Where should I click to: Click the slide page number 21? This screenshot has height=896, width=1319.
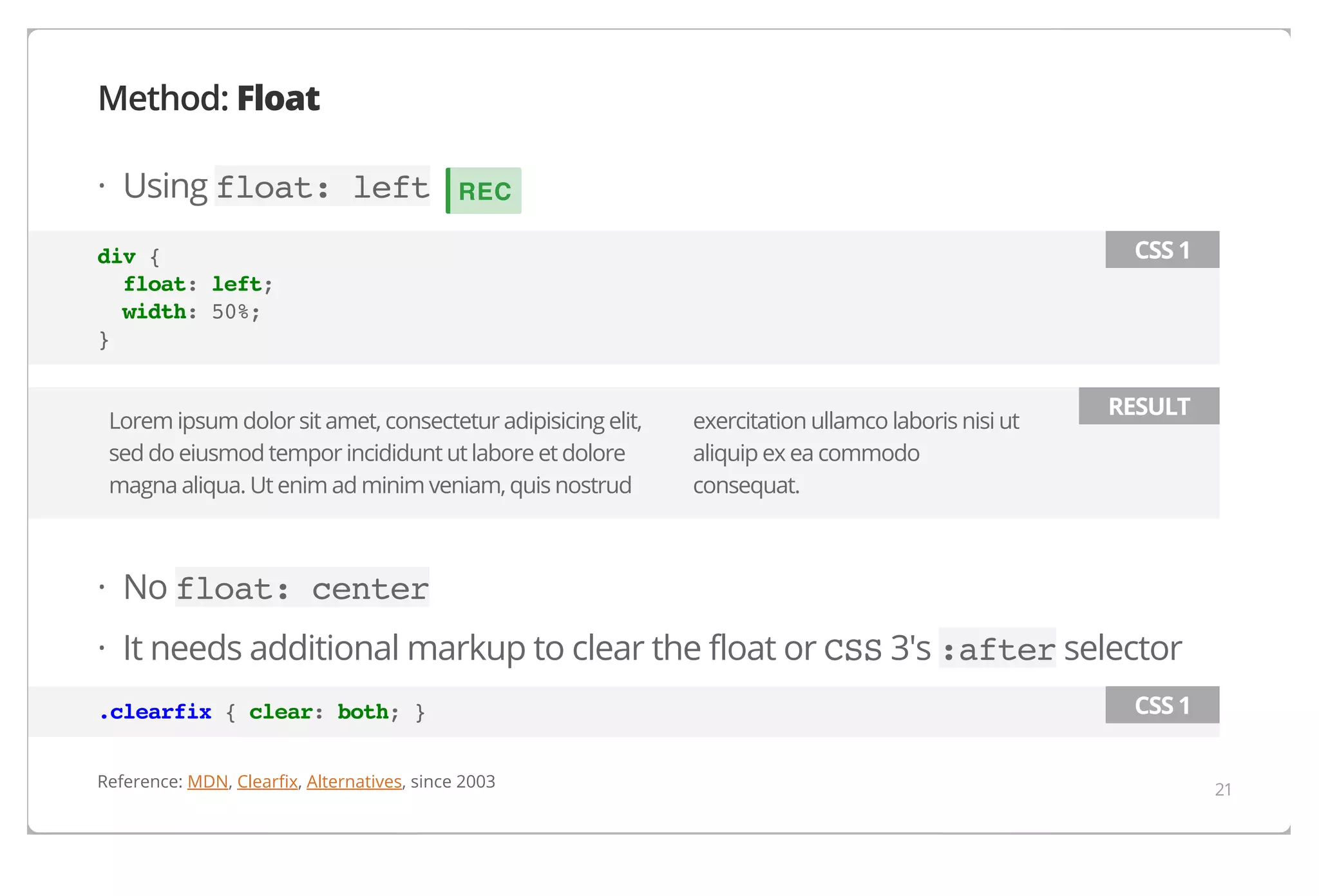click(1222, 790)
